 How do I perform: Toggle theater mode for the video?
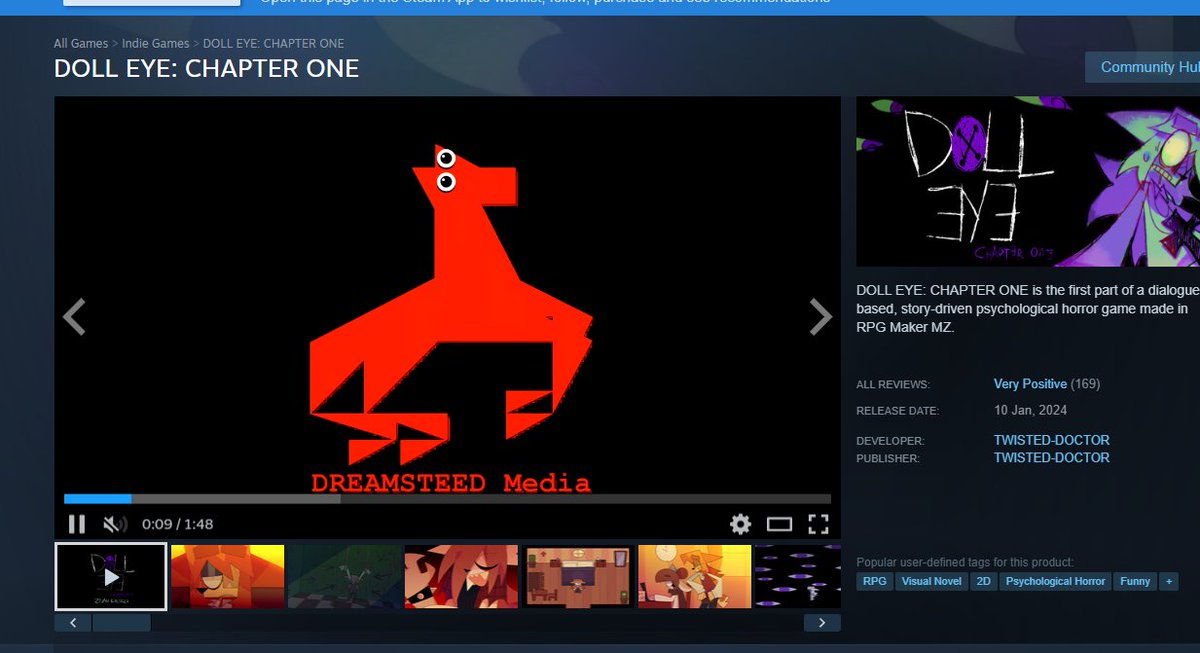click(779, 523)
